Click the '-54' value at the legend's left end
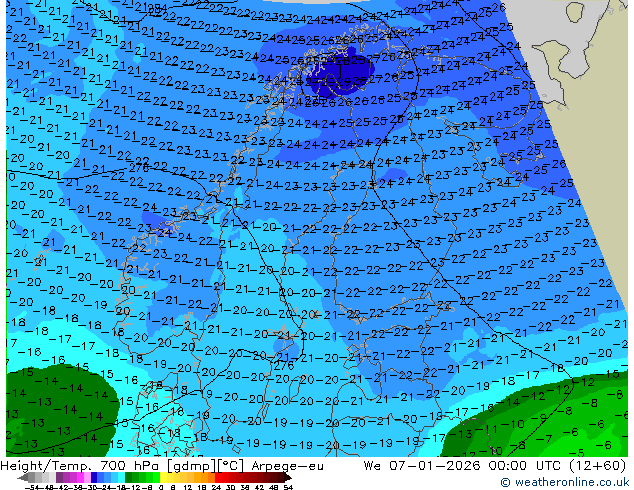 point(32,487)
